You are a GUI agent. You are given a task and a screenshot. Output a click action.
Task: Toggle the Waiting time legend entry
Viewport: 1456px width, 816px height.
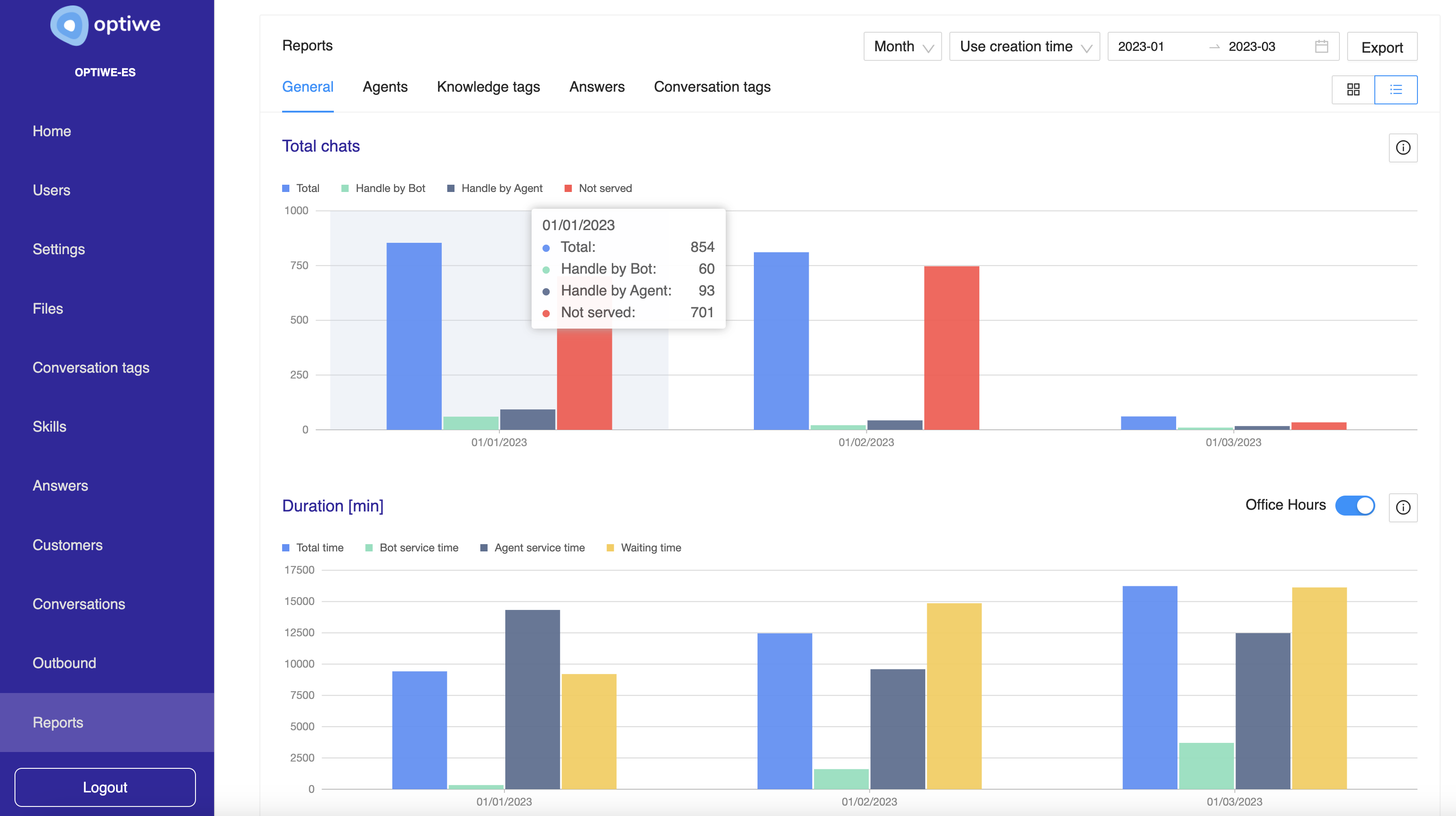coord(650,547)
